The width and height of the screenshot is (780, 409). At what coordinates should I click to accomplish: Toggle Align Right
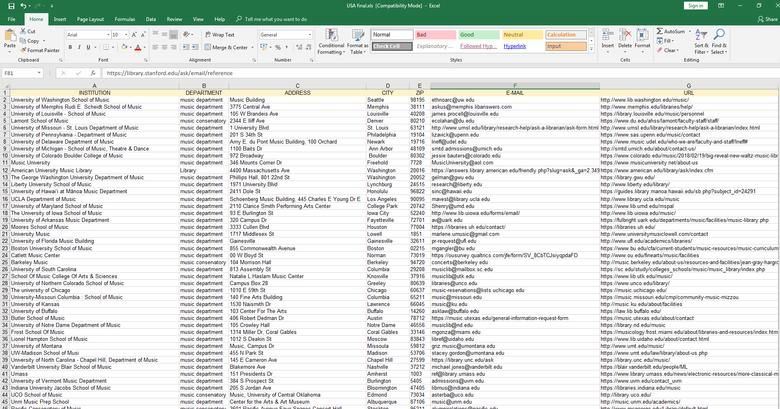point(173,47)
